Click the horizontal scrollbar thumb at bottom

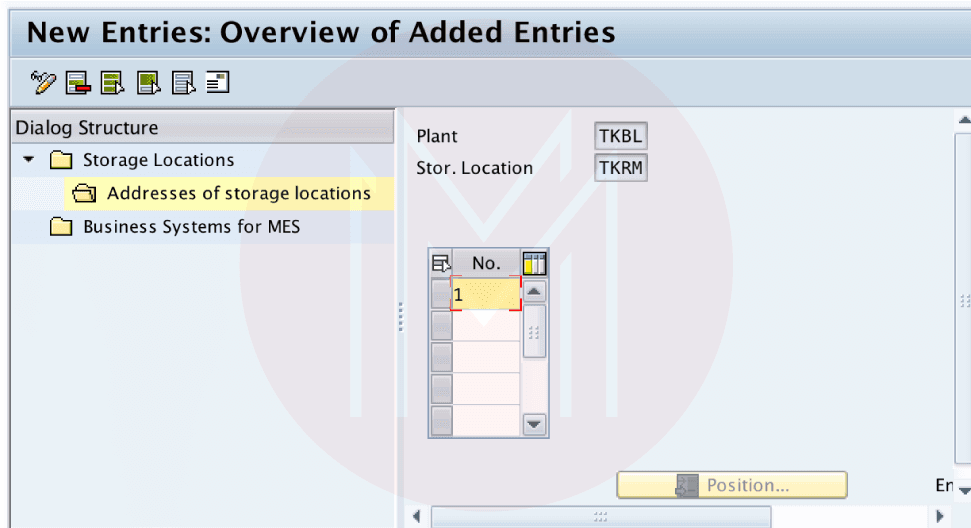600,517
